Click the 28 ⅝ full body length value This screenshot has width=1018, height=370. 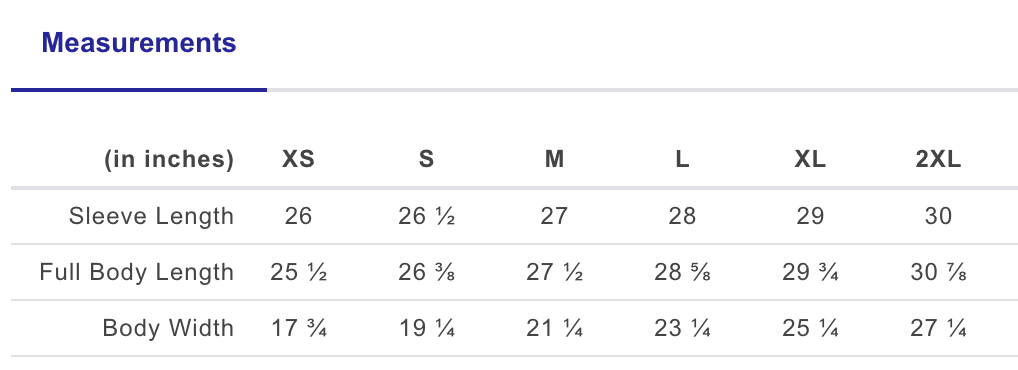(x=682, y=272)
